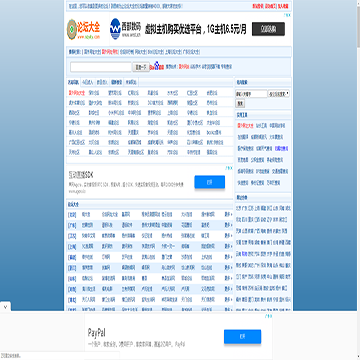This screenshot has height=360, width=360.
Task: Collapse the bottom ad using the chevron tab
Action: pos(5,306)
